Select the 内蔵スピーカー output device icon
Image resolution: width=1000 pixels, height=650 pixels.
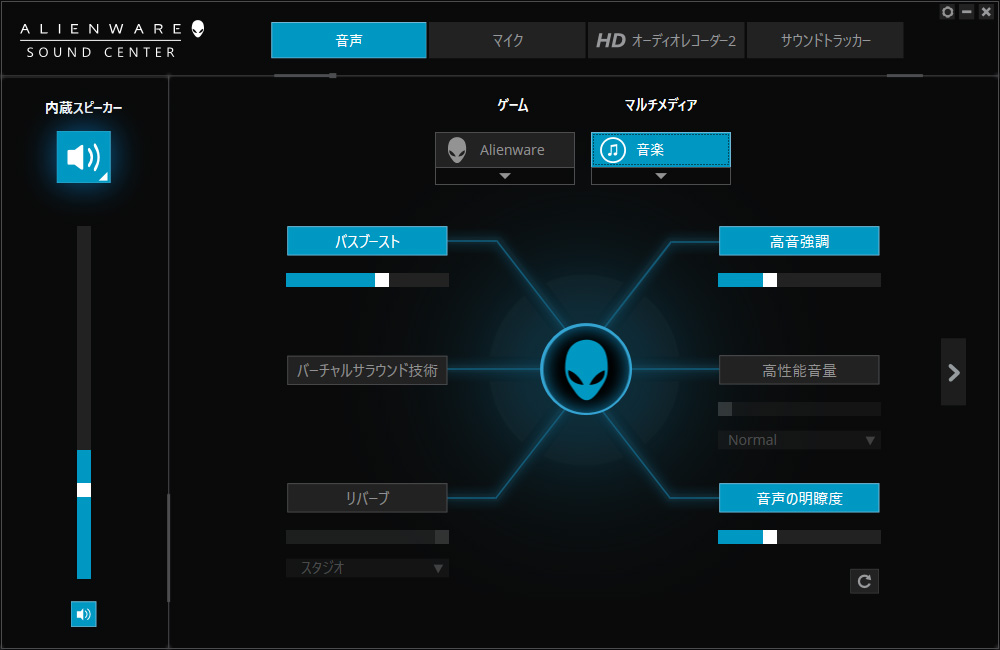[84, 157]
